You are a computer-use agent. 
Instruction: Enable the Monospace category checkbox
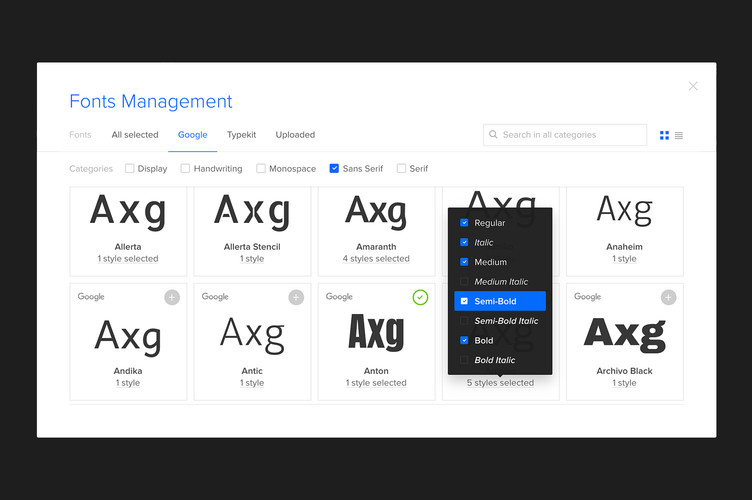[x=261, y=168]
